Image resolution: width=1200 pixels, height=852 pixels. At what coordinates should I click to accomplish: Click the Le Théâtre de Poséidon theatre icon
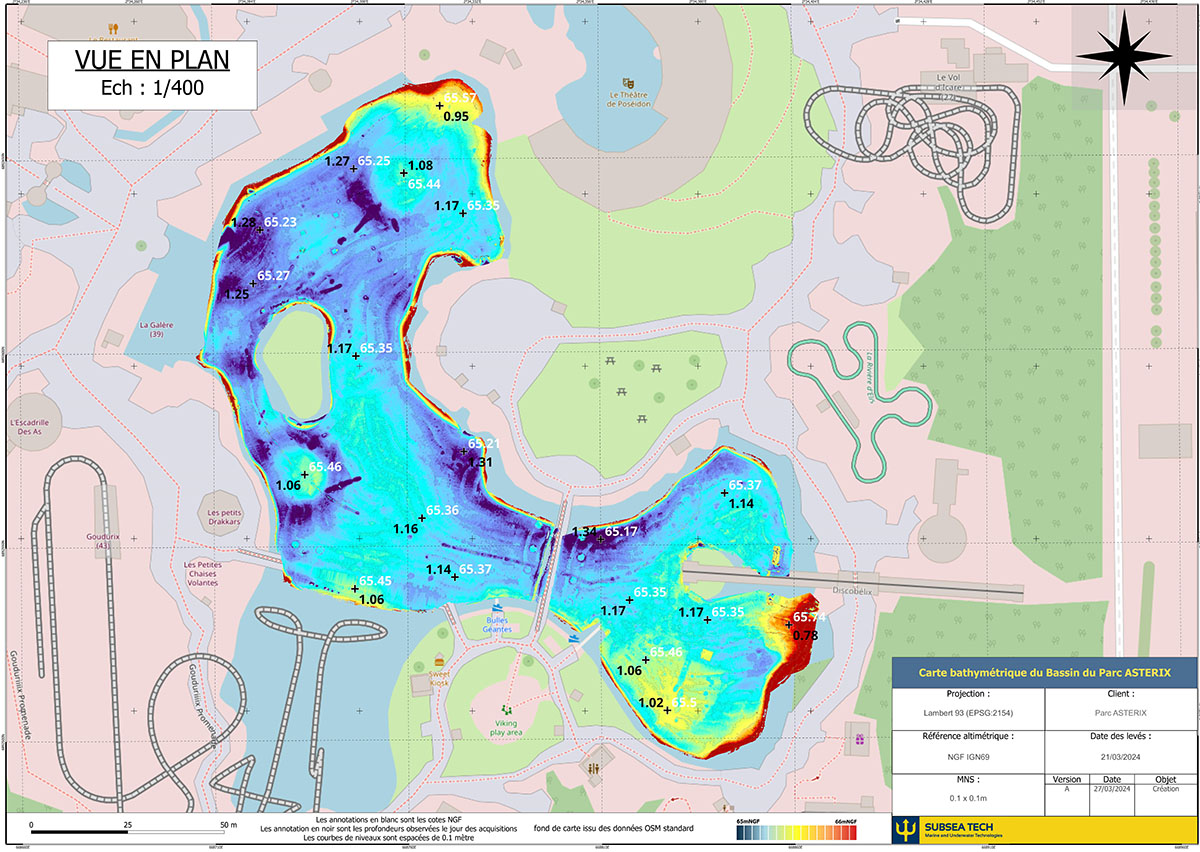628,83
